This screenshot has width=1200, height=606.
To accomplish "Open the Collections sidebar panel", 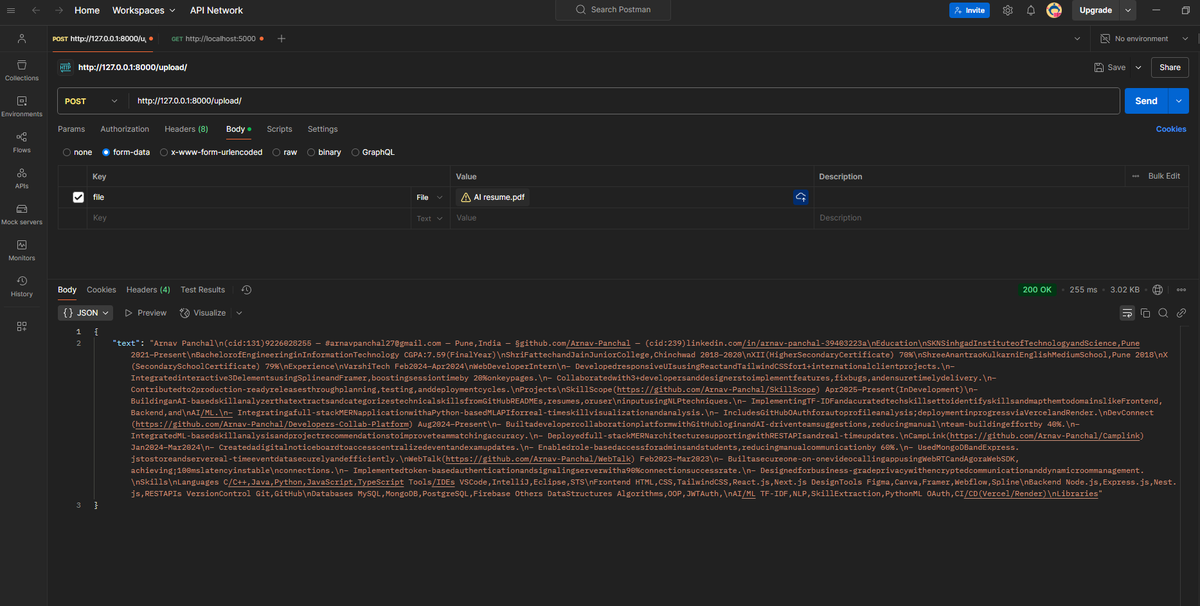I will (x=21, y=70).
